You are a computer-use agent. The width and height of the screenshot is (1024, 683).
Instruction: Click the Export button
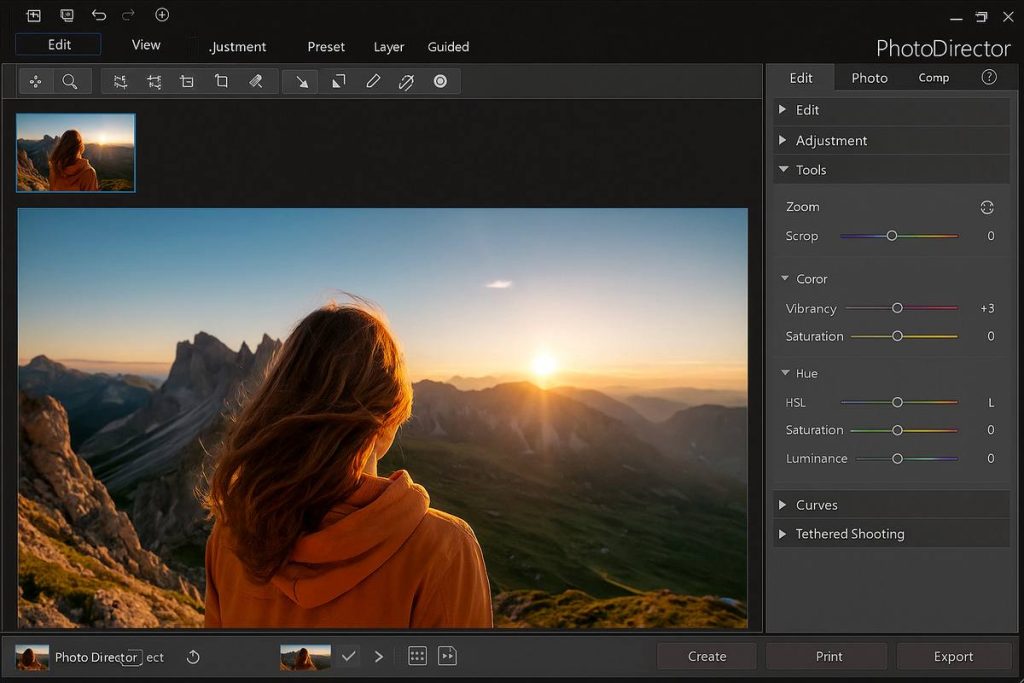953,656
